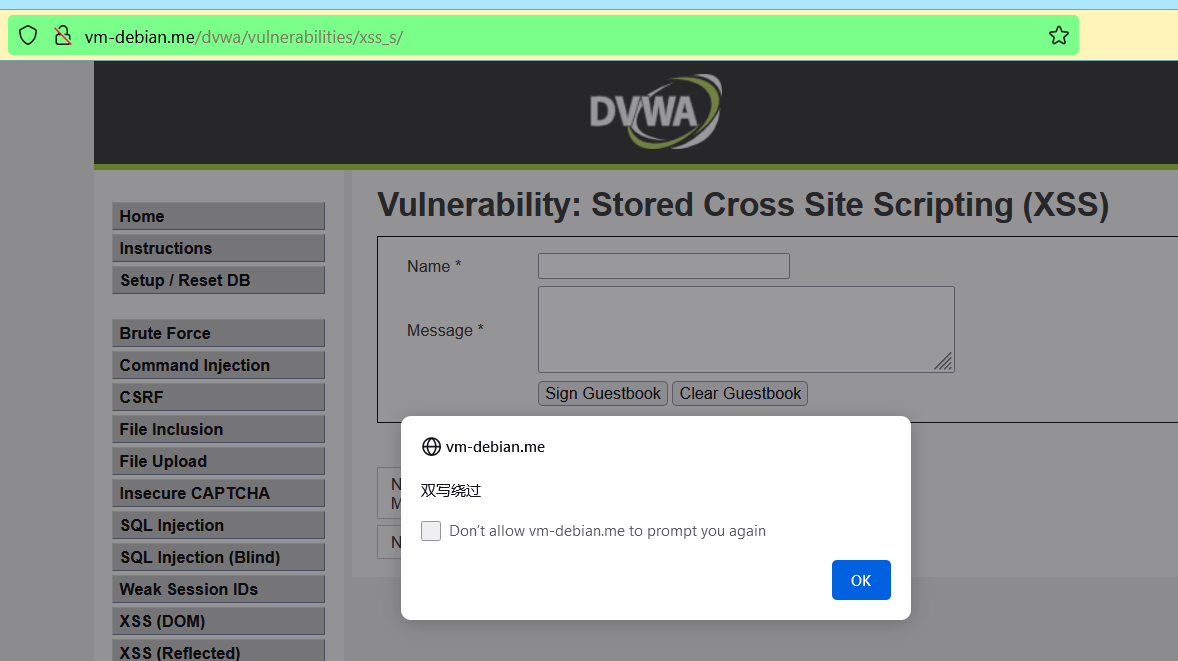Viewport: 1178px width, 661px height.
Task: Click the insecure connection padlock icon
Action: pyautogui.click(x=63, y=35)
